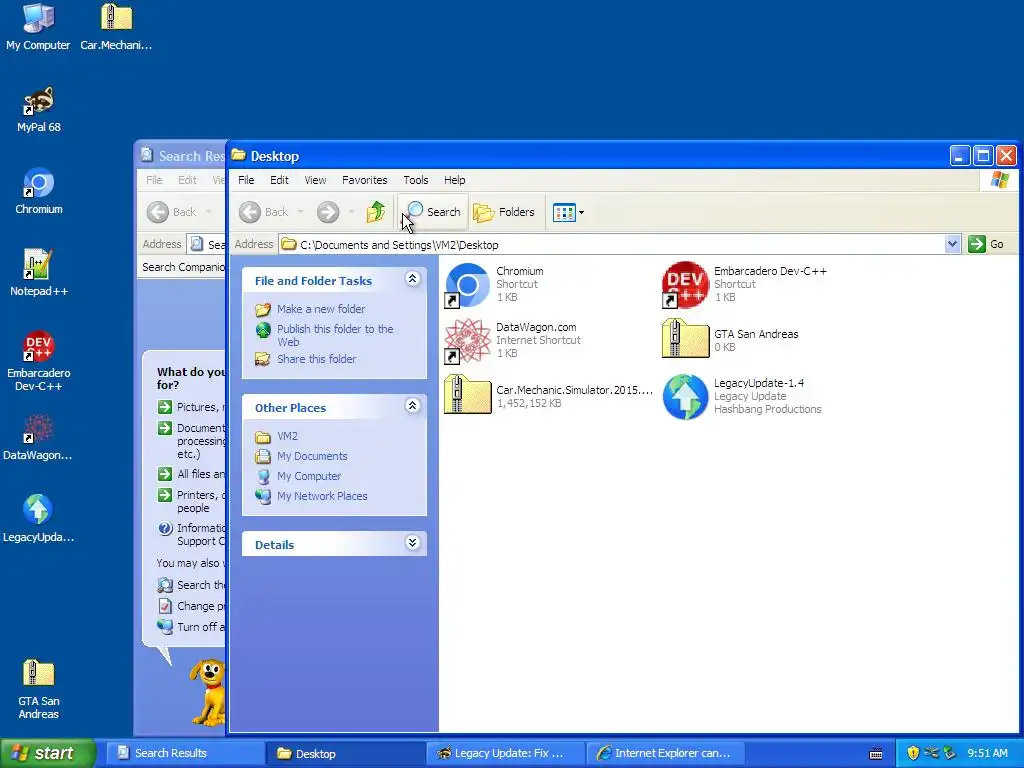Click Windows Security shield tray icon
The height and width of the screenshot is (768, 1024).
913,753
